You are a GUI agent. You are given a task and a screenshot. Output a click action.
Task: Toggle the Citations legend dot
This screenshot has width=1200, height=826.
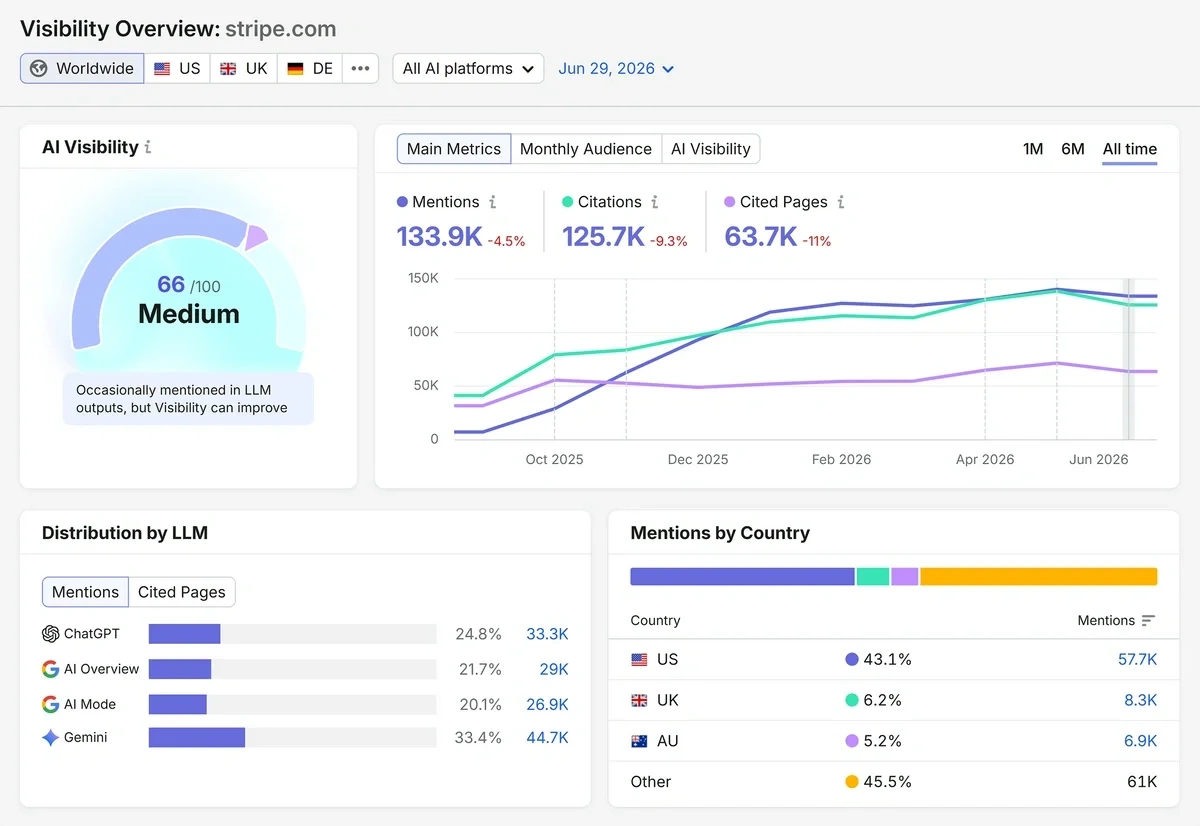click(x=567, y=202)
